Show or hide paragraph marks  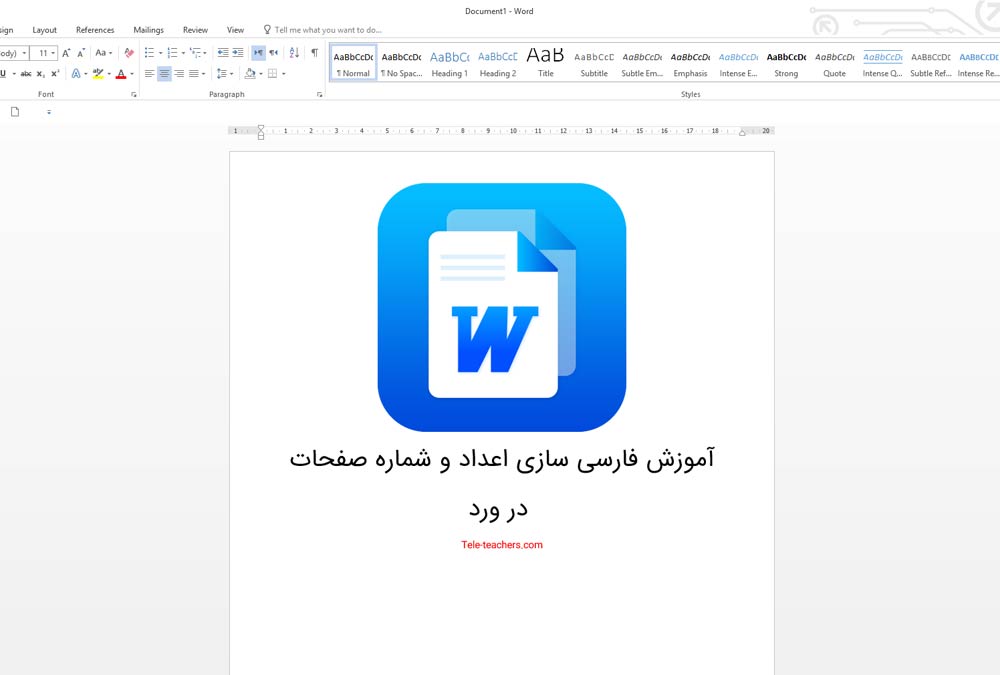coord(314,53)
